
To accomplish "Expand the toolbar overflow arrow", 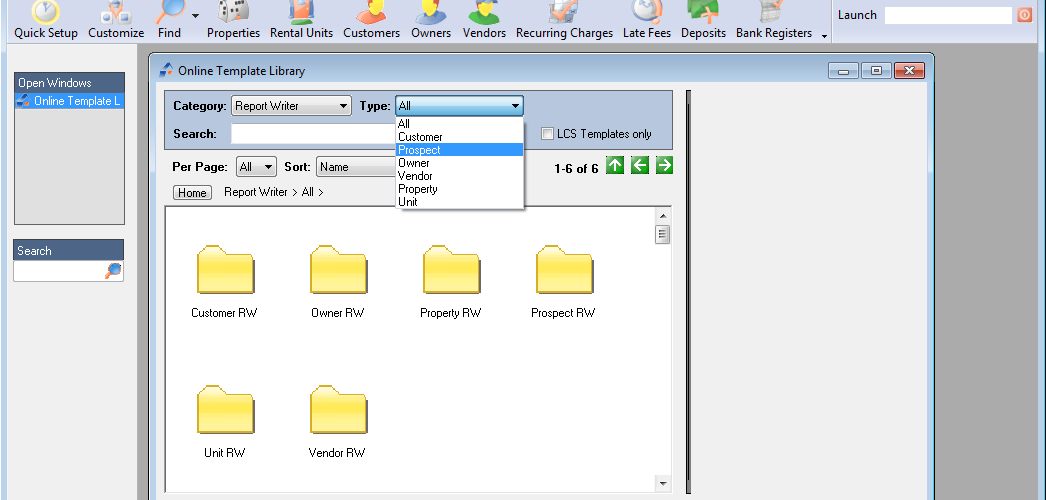I will [x=825, y=37].
